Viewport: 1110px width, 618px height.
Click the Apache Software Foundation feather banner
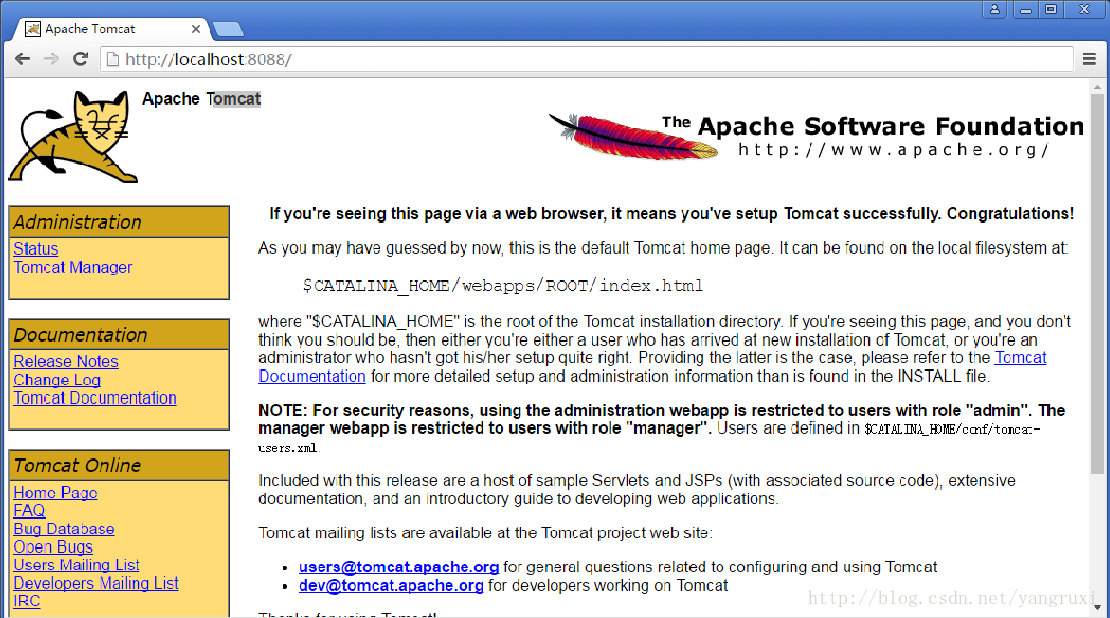pyautogui.click(x=816, y=136)
